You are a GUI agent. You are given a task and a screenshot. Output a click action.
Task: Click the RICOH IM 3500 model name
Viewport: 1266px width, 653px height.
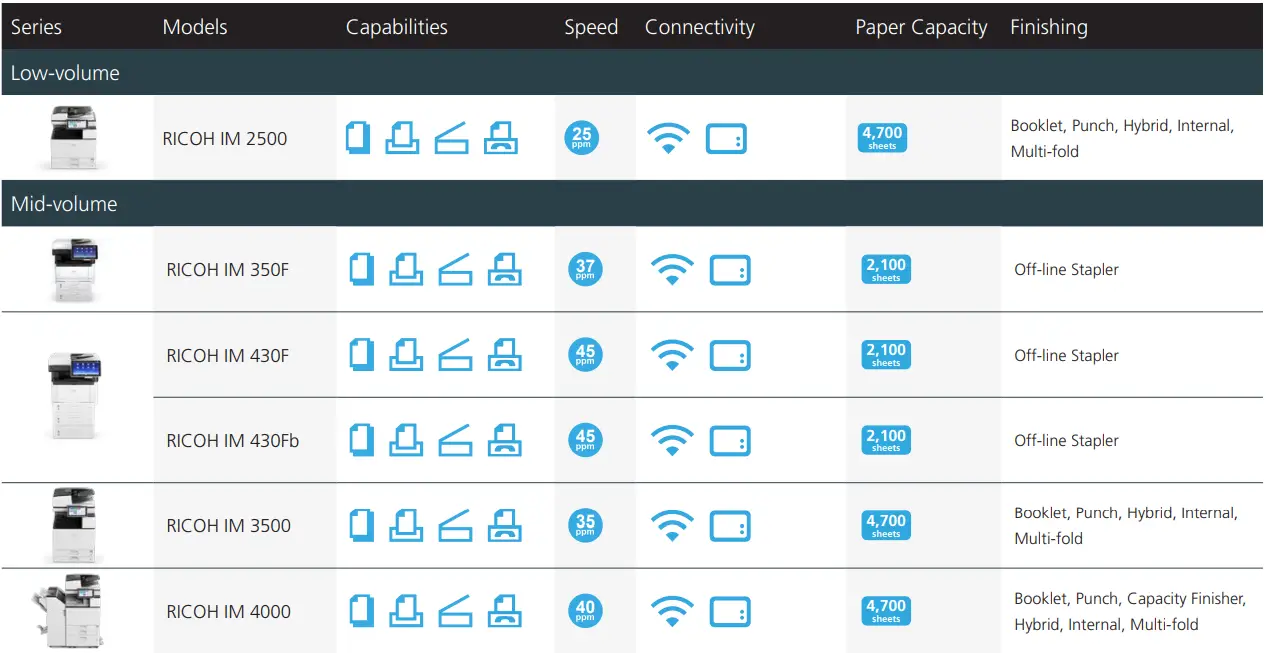point(229,526)
